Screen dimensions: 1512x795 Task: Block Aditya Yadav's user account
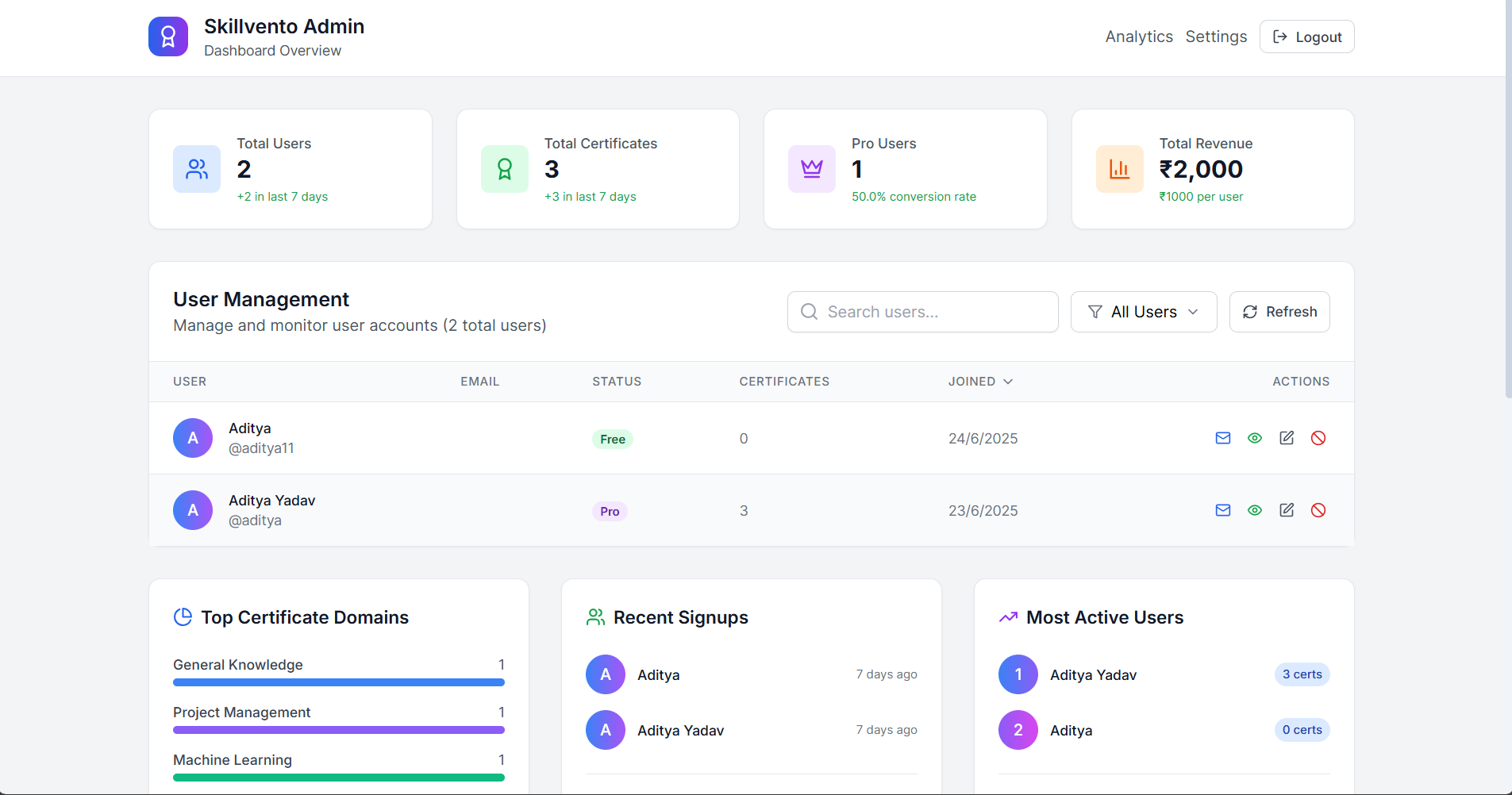(1318, 510)
